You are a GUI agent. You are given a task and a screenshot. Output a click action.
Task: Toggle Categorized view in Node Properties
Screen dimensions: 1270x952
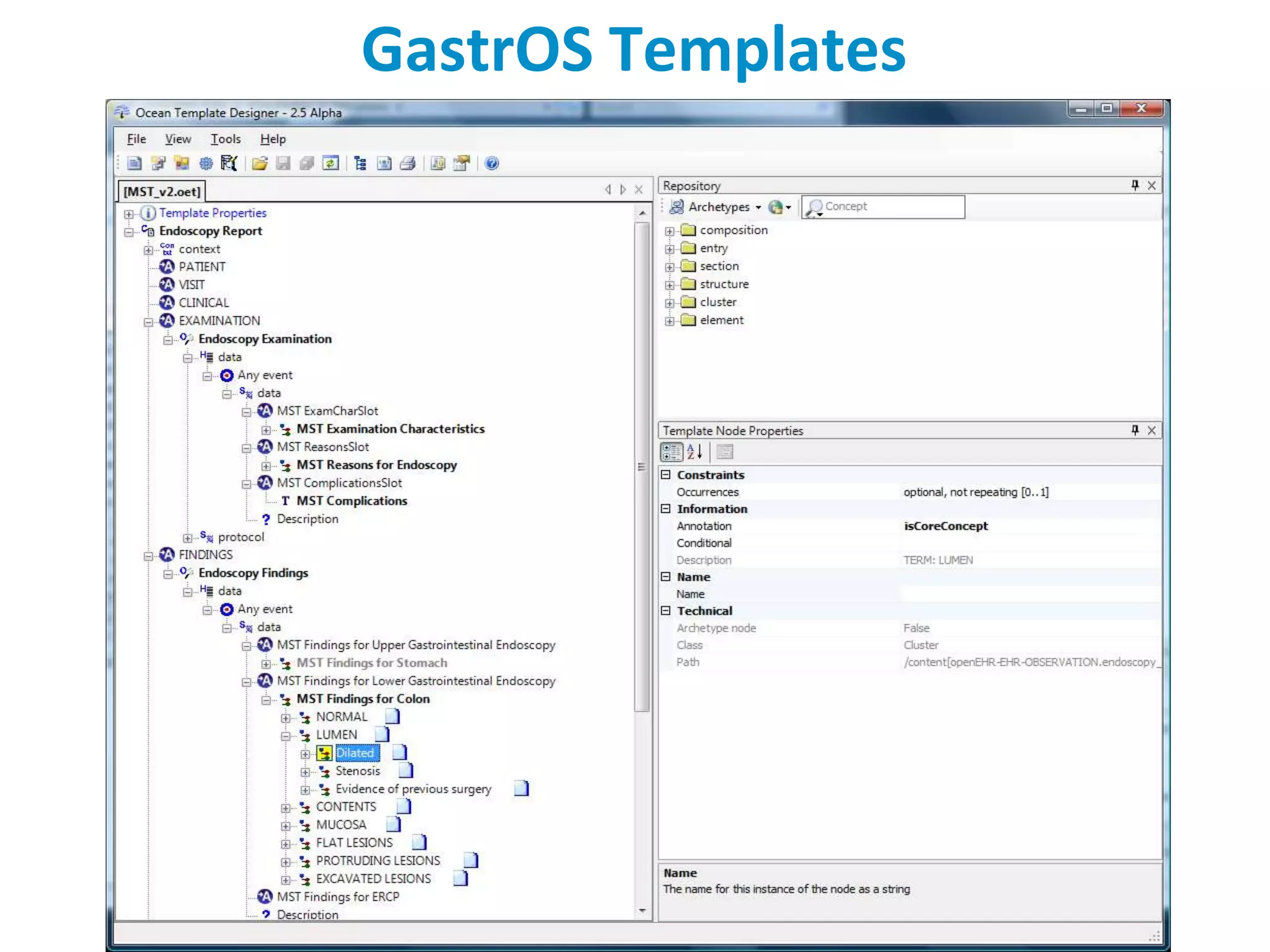tap(671, 452)
